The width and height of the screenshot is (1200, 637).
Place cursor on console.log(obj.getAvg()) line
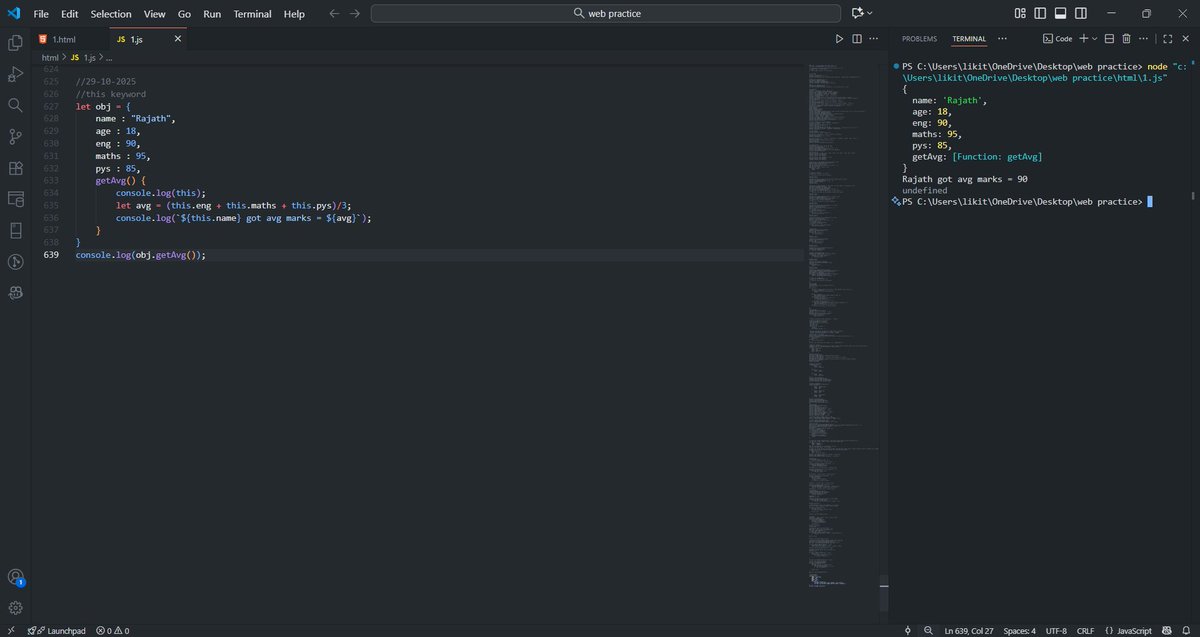[x=140, y=255]
